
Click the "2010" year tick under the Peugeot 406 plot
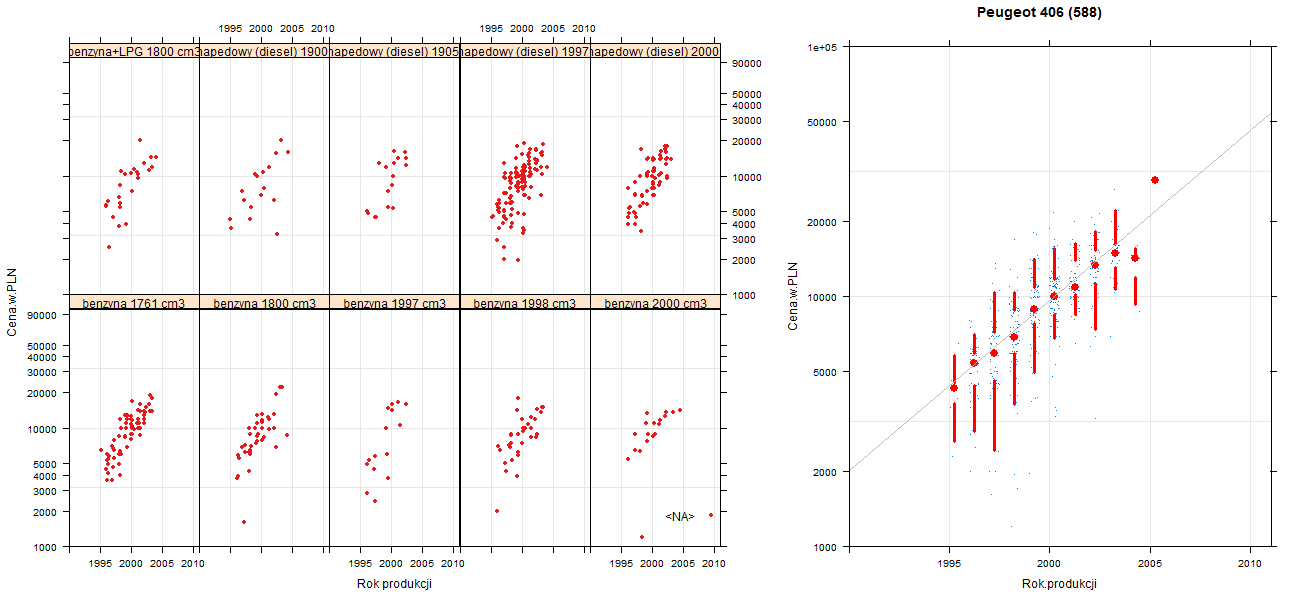point(1251,565)
